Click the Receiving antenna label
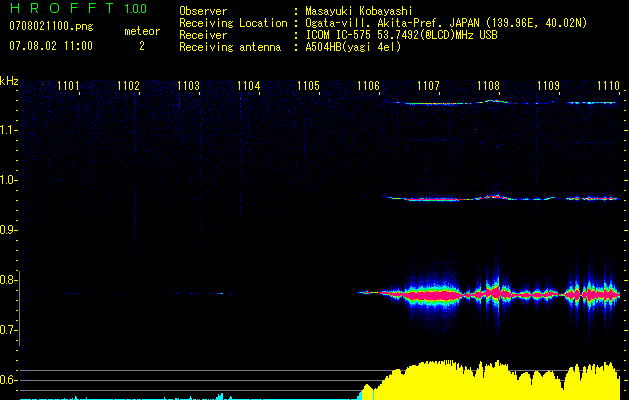The height and width of the screenshot is (400, 629). click(x=230, y=47)
